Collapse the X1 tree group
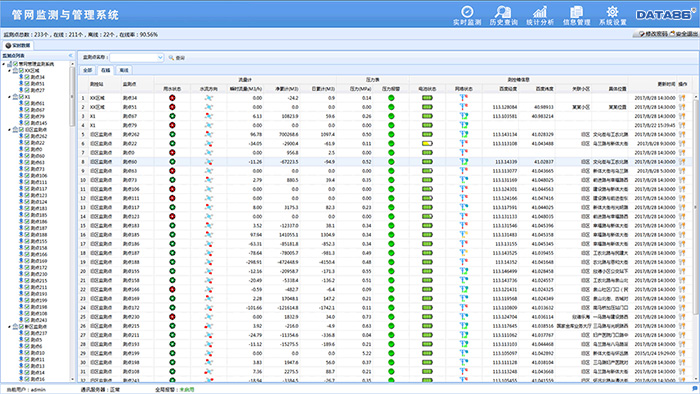Screen dimensions: 700x394 tap(9, 97)
